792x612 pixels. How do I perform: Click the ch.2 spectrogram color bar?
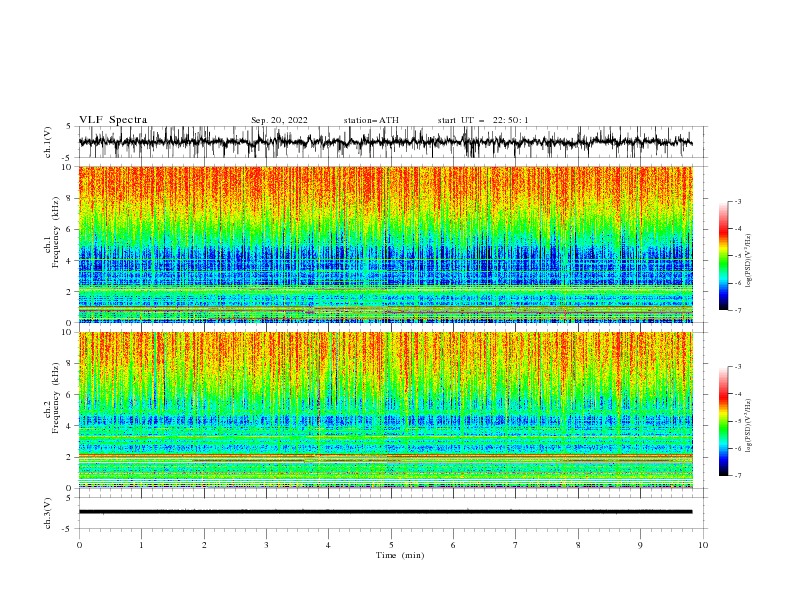pos(723,421)
